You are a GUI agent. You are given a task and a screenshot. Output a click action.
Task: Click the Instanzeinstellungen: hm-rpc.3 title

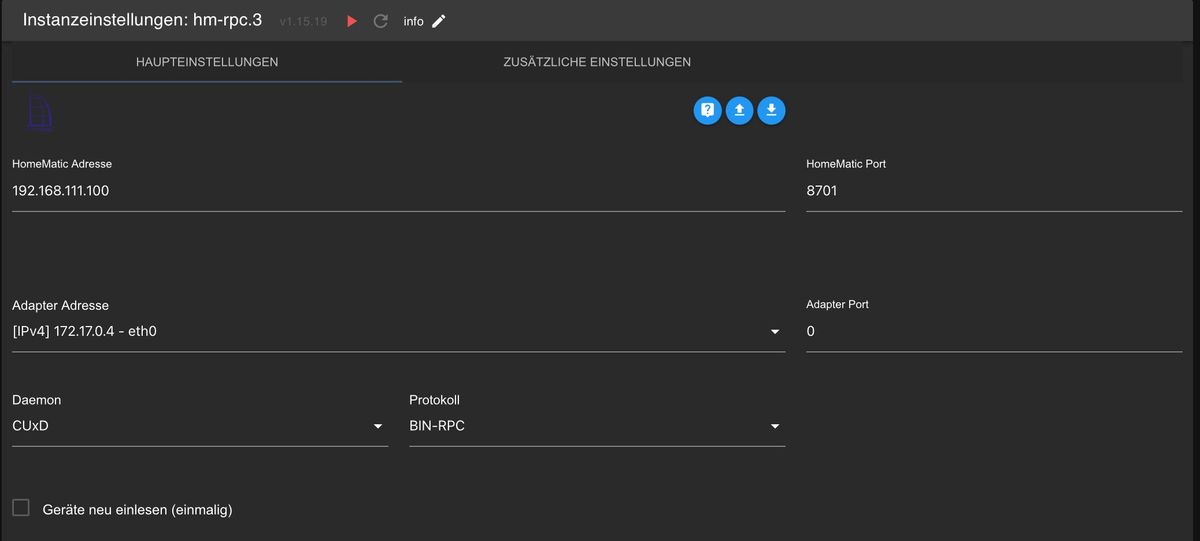click(x=142, y=20)
